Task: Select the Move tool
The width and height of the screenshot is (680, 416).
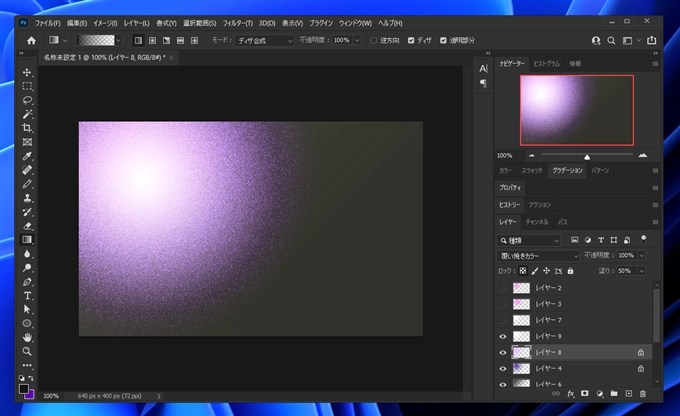Action: pos(27,73)
